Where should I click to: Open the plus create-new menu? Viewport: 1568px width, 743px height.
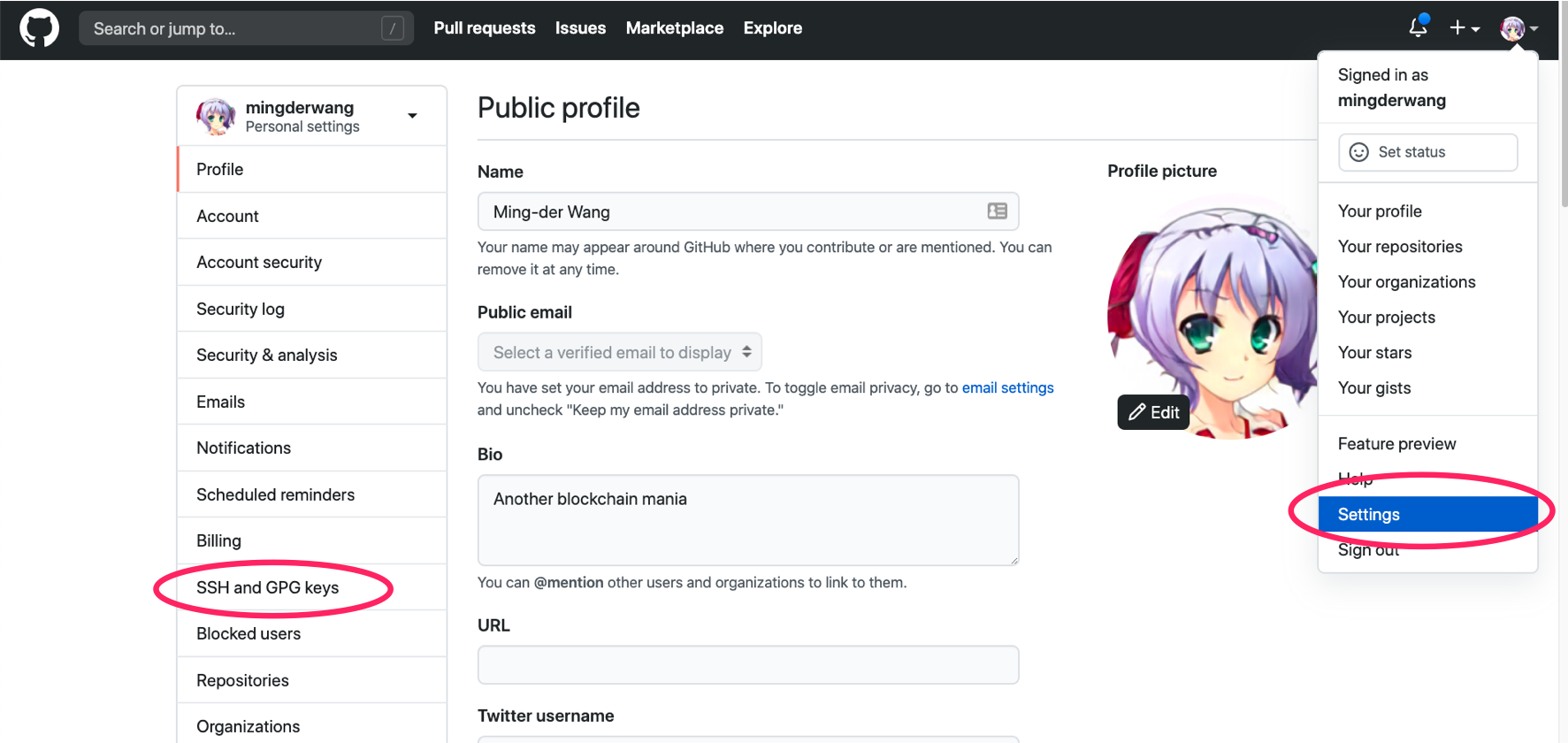[1464, 28]
